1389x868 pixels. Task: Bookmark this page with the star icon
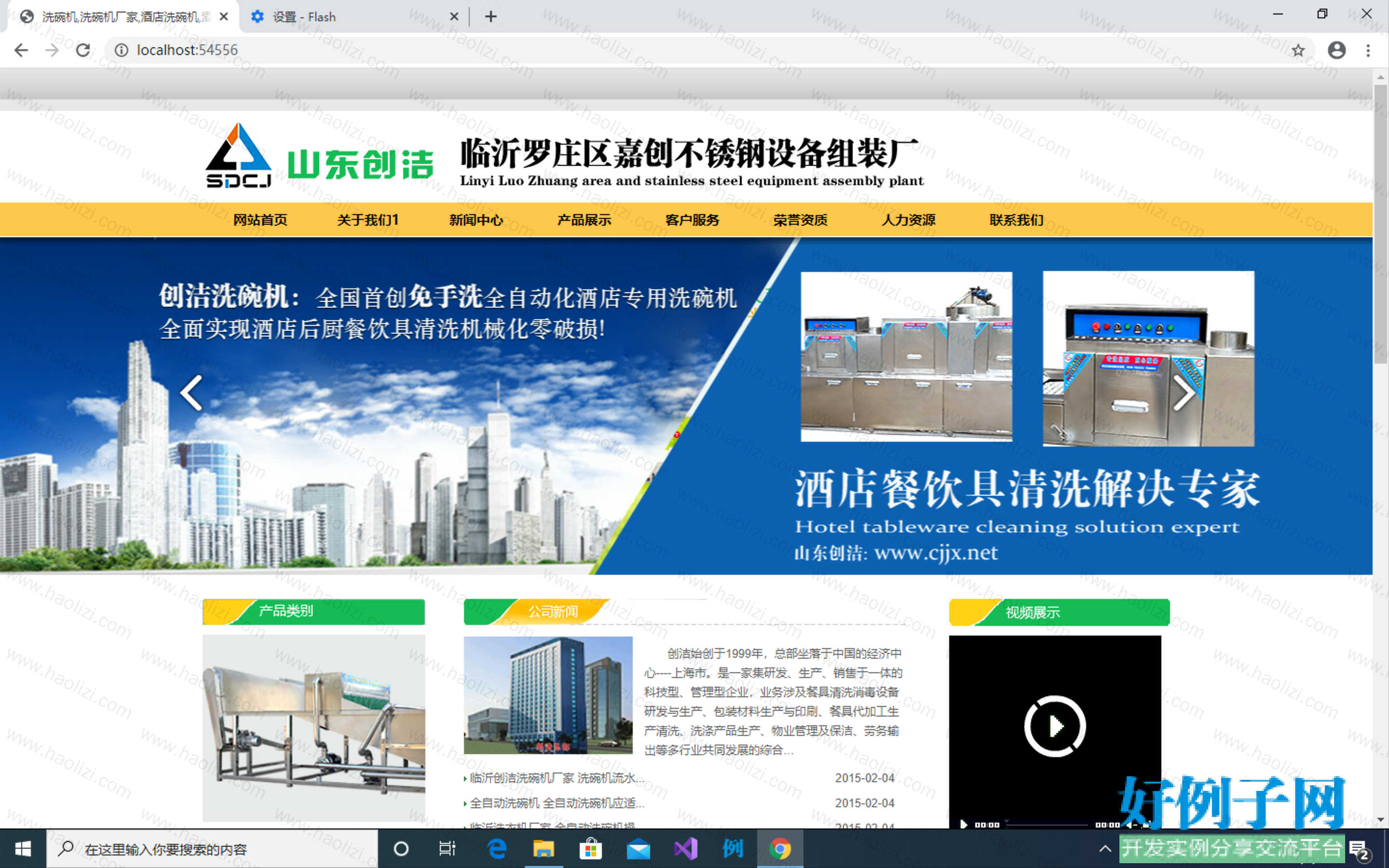pyautogui.click(x=1298, y=51)
